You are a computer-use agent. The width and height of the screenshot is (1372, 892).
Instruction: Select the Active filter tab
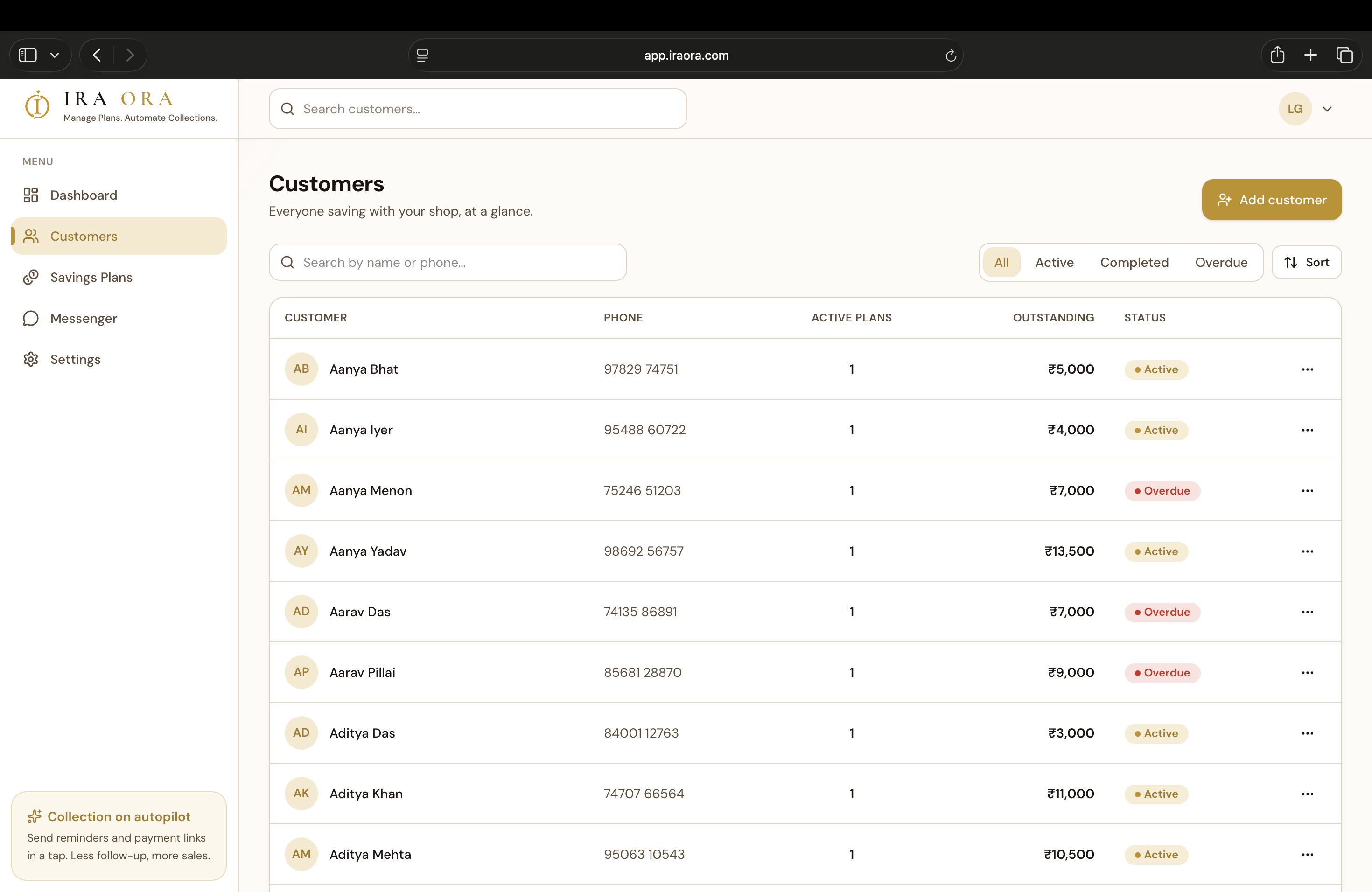point(1054,262)
